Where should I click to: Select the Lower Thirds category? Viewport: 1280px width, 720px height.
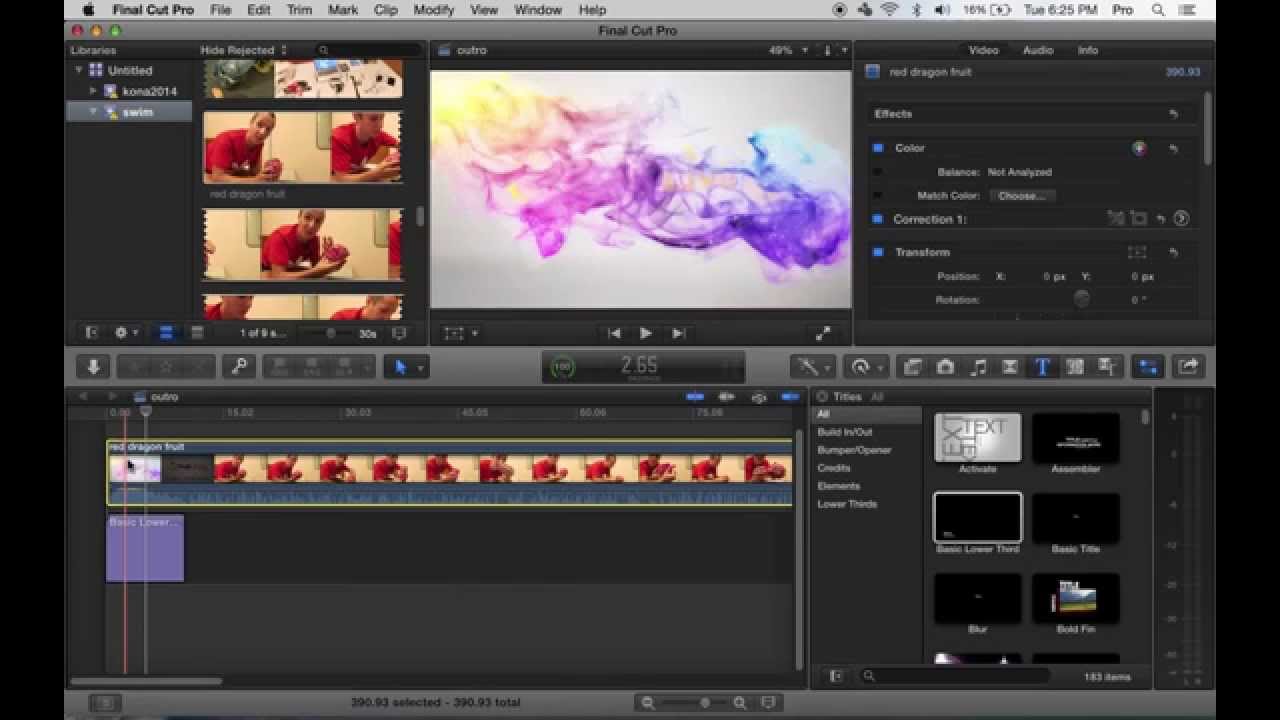click(x=847, y=504)
